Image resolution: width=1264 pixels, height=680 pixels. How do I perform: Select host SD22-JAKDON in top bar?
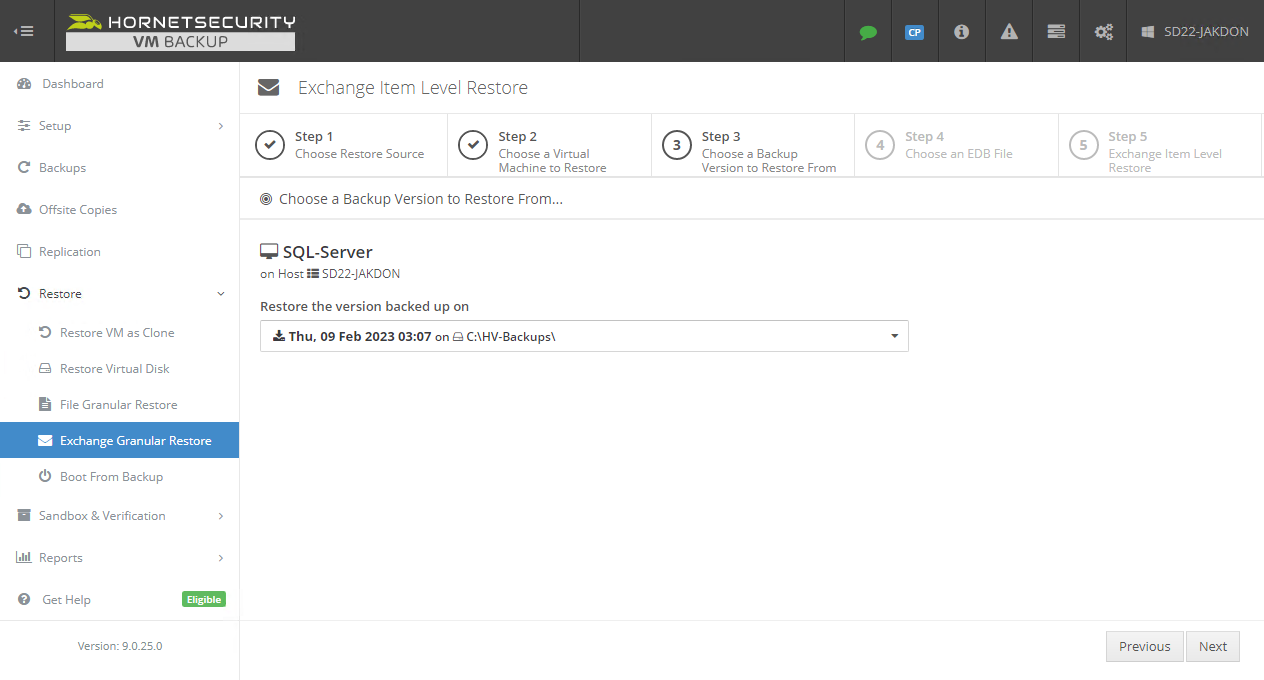tap(1195, 32)
